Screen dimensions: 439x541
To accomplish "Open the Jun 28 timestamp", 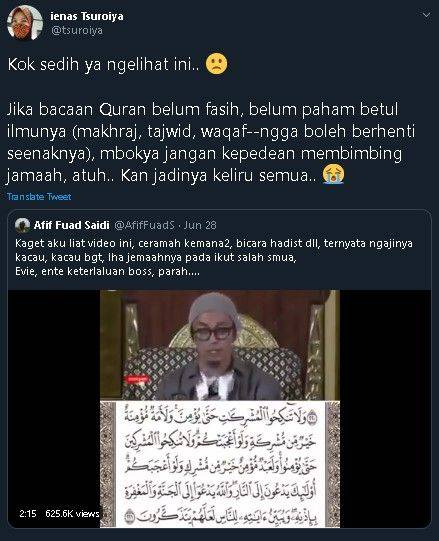I will (200, 225).
